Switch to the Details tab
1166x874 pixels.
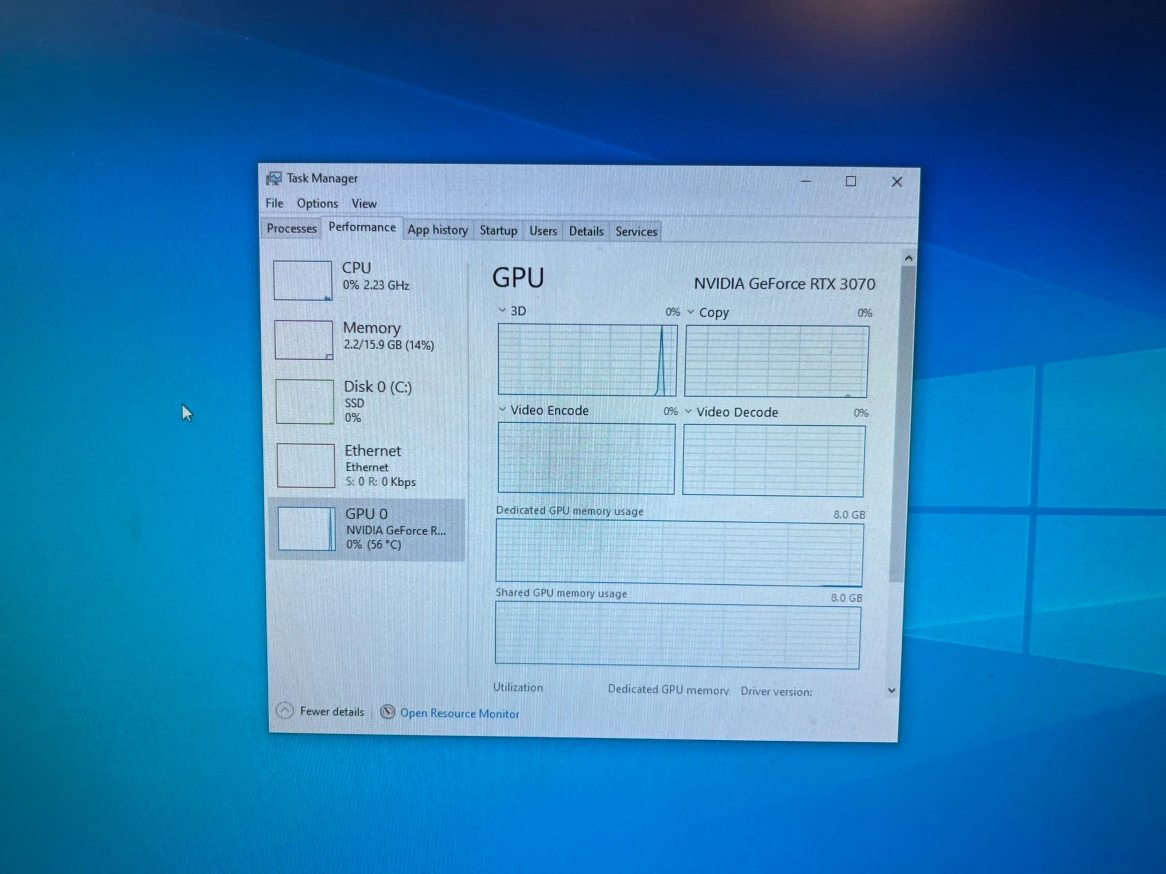coord(586,231)
